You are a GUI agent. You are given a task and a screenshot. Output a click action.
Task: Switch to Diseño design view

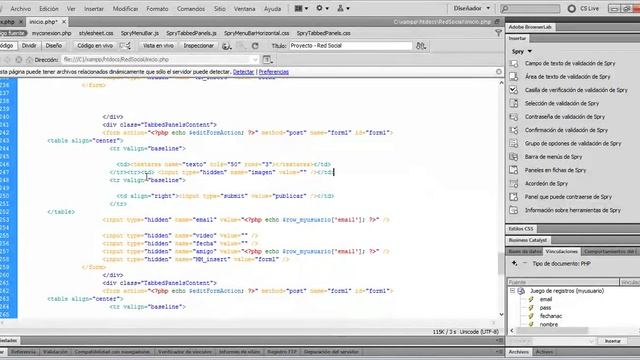tap(53, 46)
